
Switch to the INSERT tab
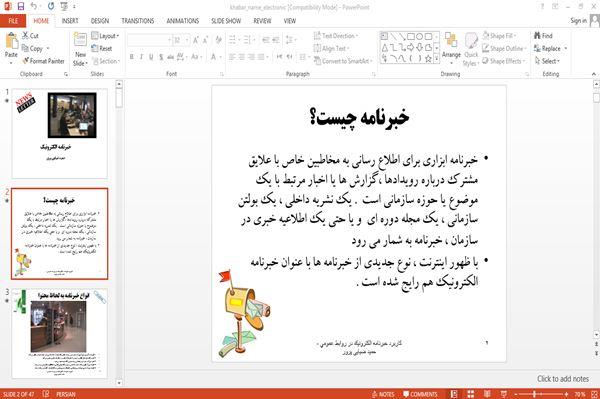70,21
